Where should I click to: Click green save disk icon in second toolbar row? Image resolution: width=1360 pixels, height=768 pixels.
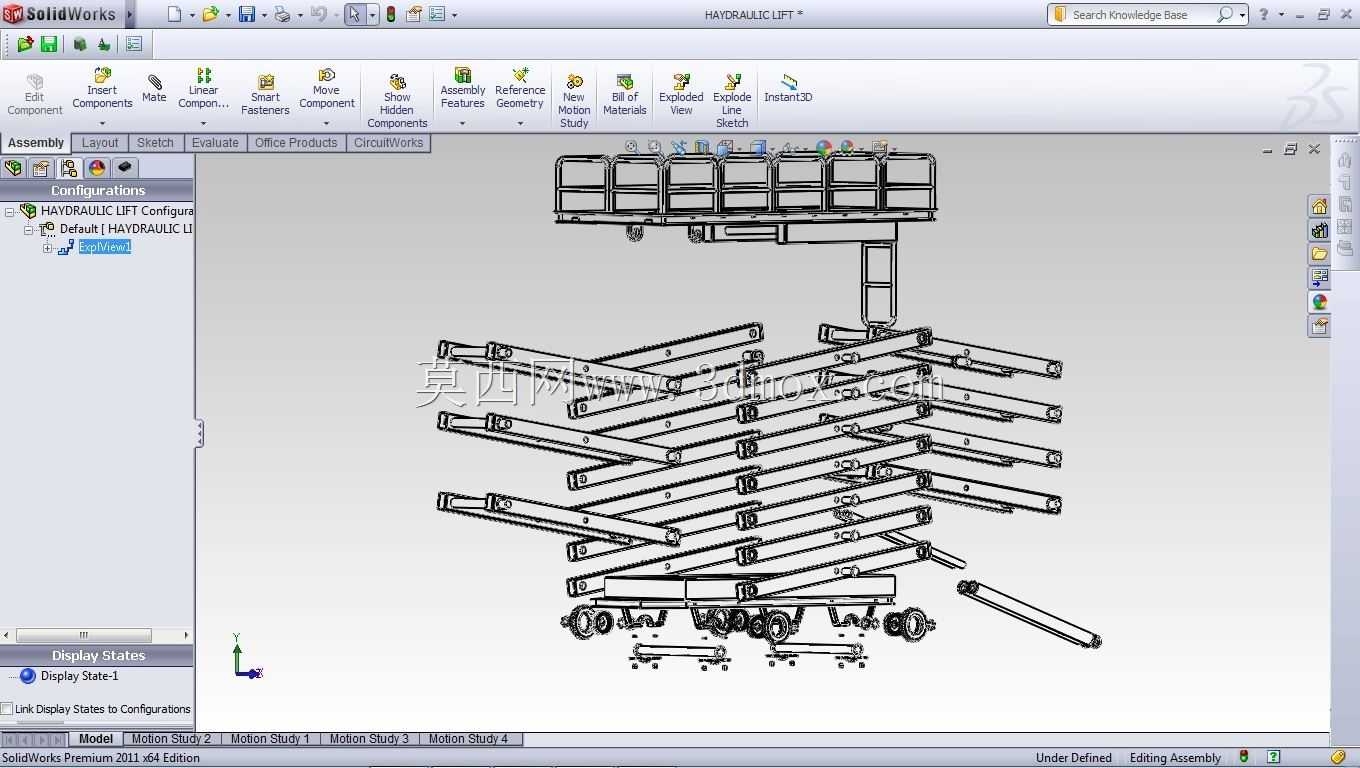click(49, 44)
